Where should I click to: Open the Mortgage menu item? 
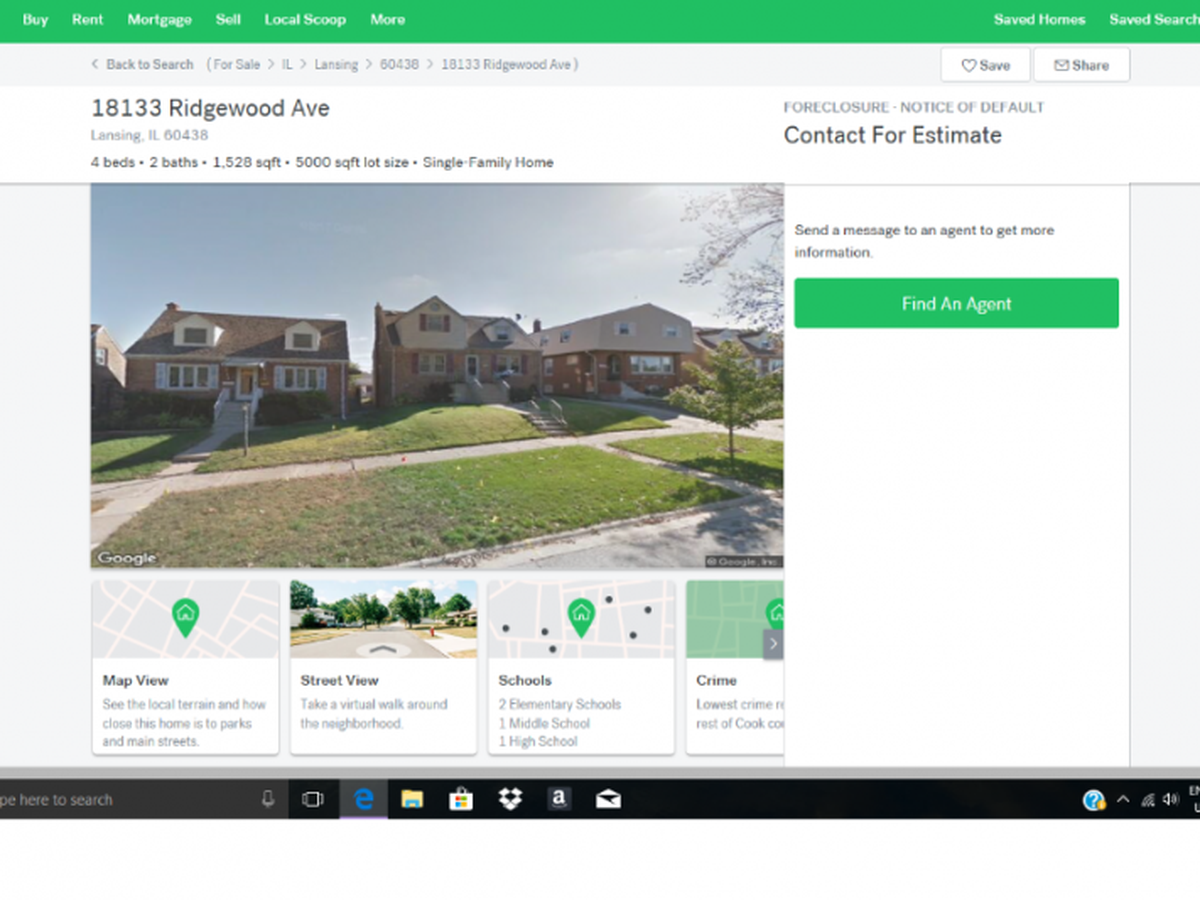[x=159, y=19]
